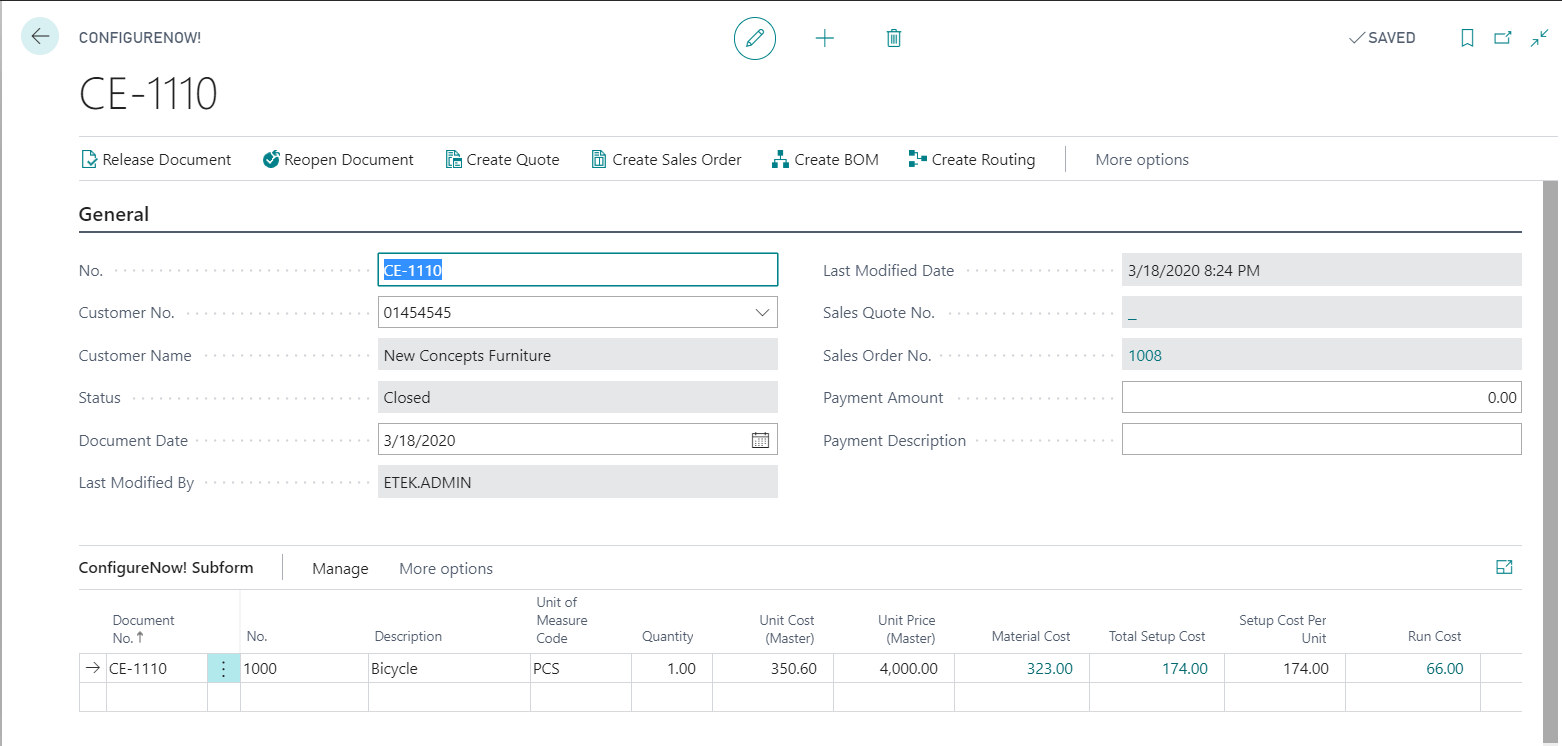1562x746 pixels.
Task: Show row options for CE-1110 line
Action: point(223,669)
